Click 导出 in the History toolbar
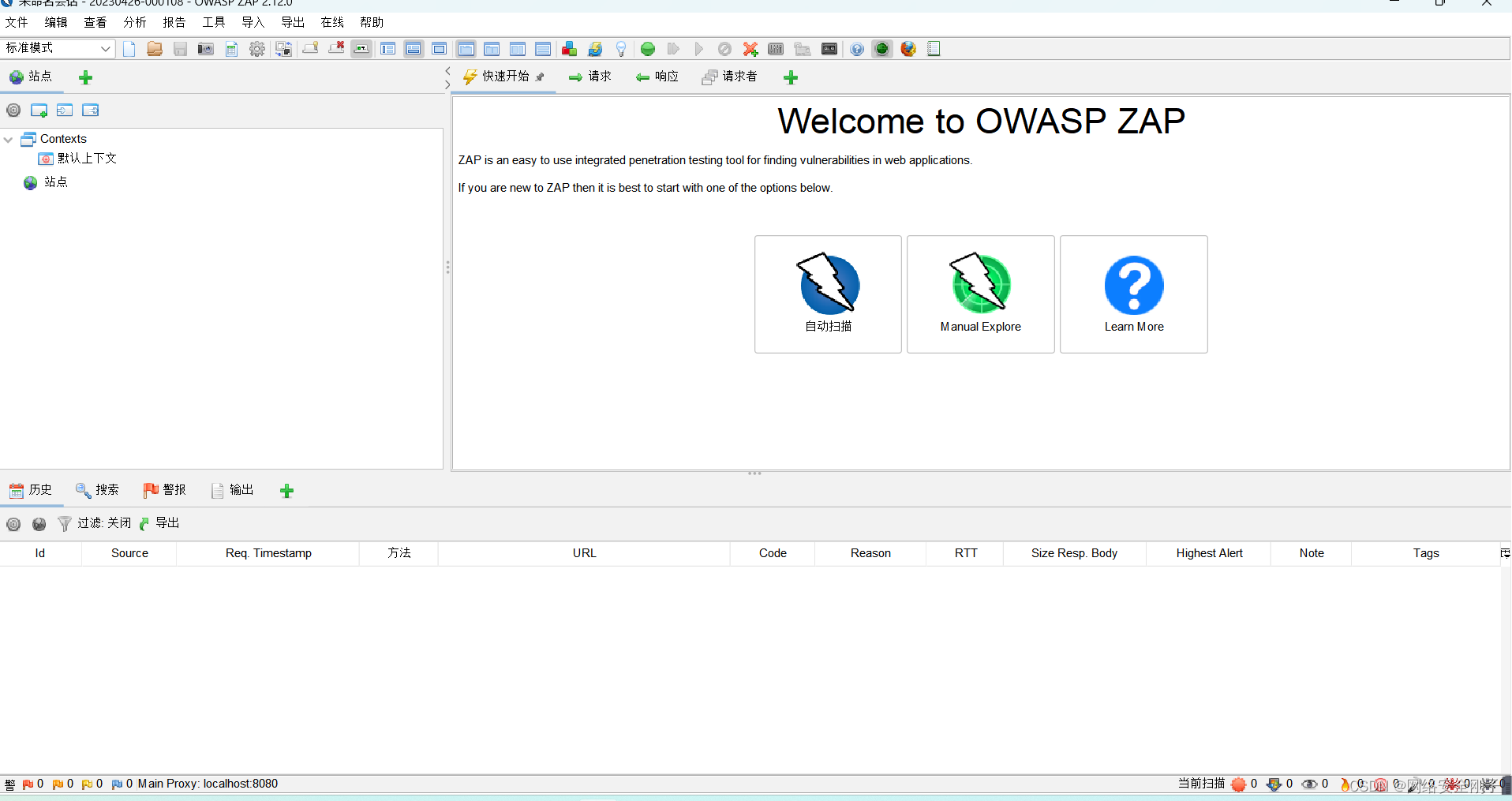Viewport: 1512px width, 801px height. 159,523
